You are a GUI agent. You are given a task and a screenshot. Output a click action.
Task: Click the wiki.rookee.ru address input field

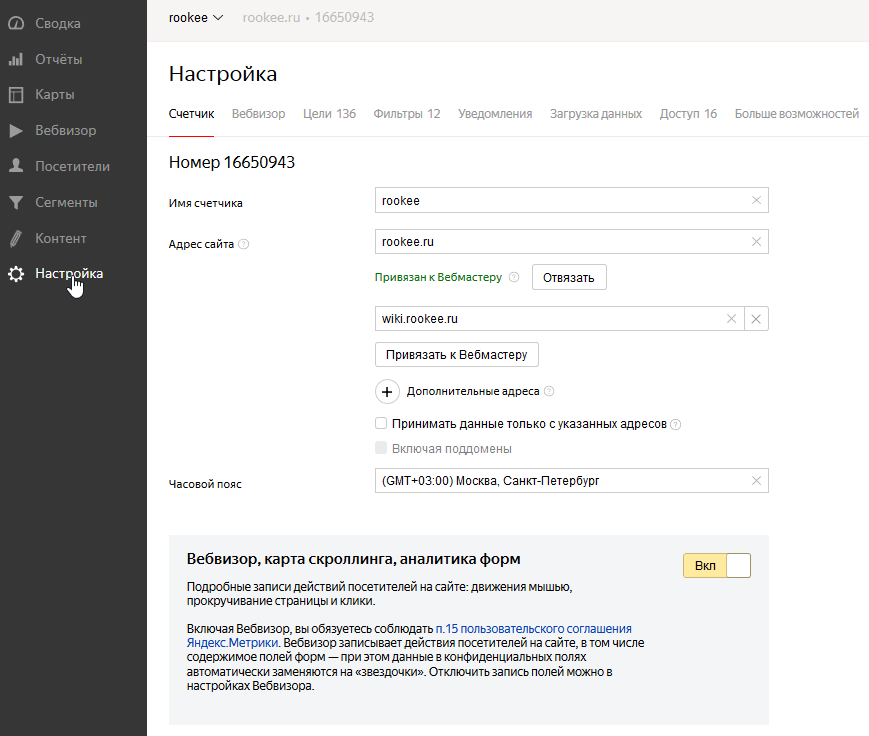click(550, 319)
